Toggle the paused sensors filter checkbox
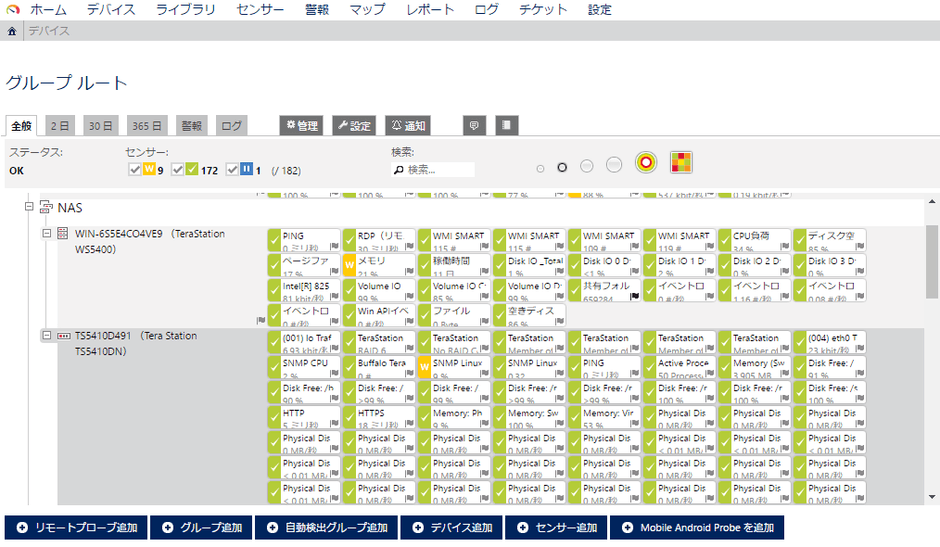Viewport: 940px width, 547px height. (x=232, y=170)
